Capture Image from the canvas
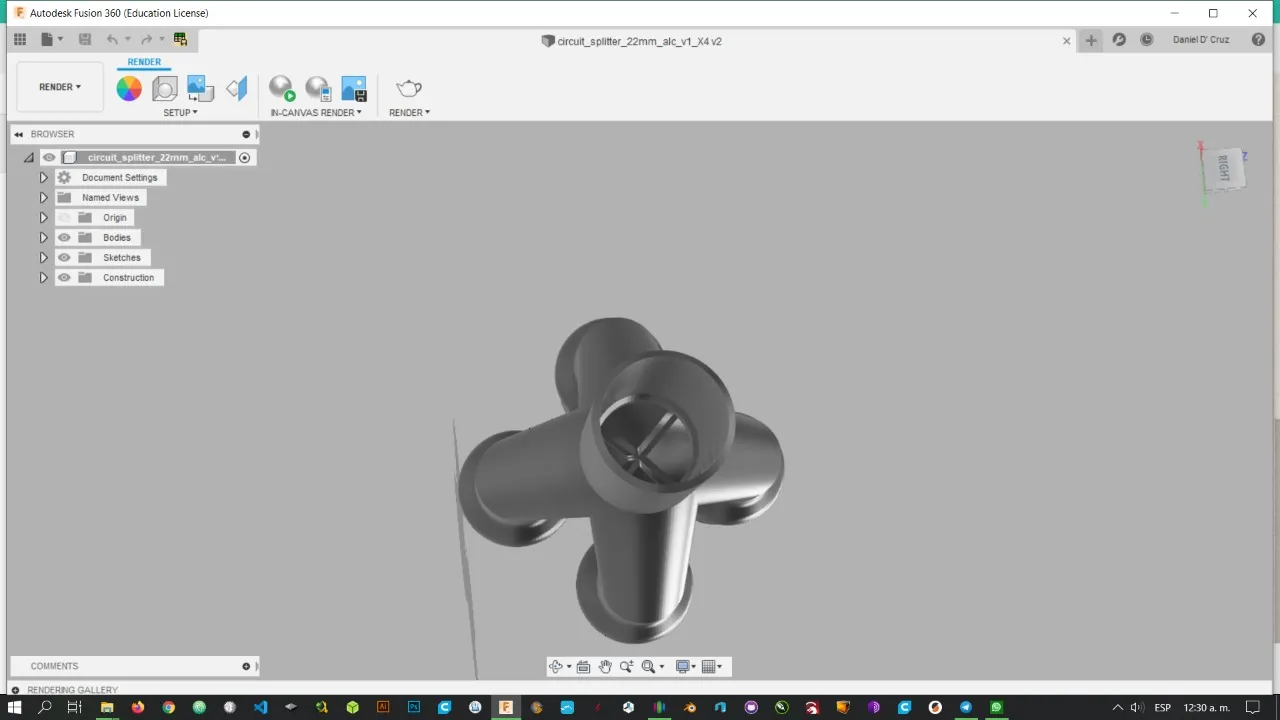The width and height of the screenshot is (1280, 720). tap(354, 88)
